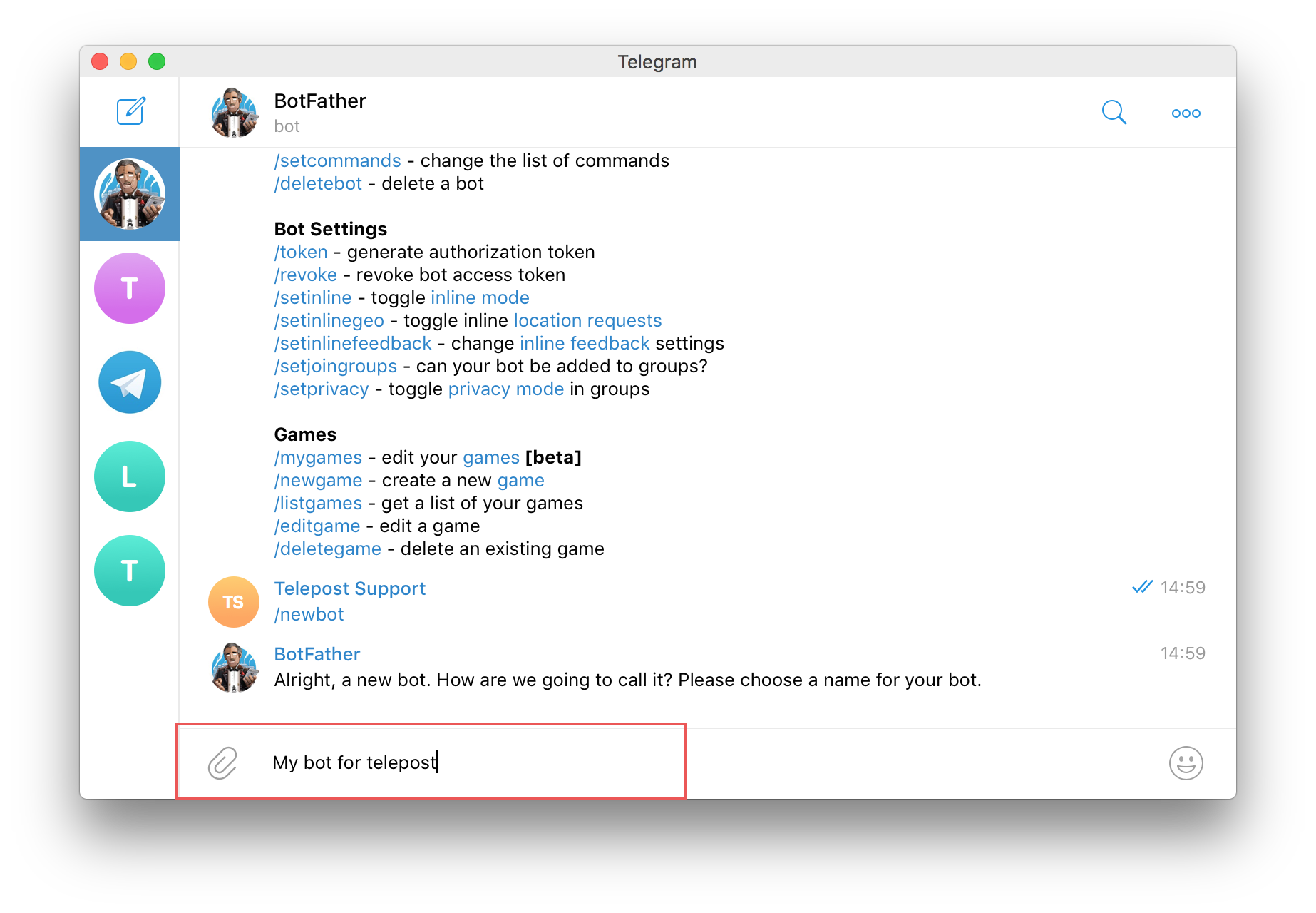Select the teal T chat in sidebar

(x=130, y=570)
